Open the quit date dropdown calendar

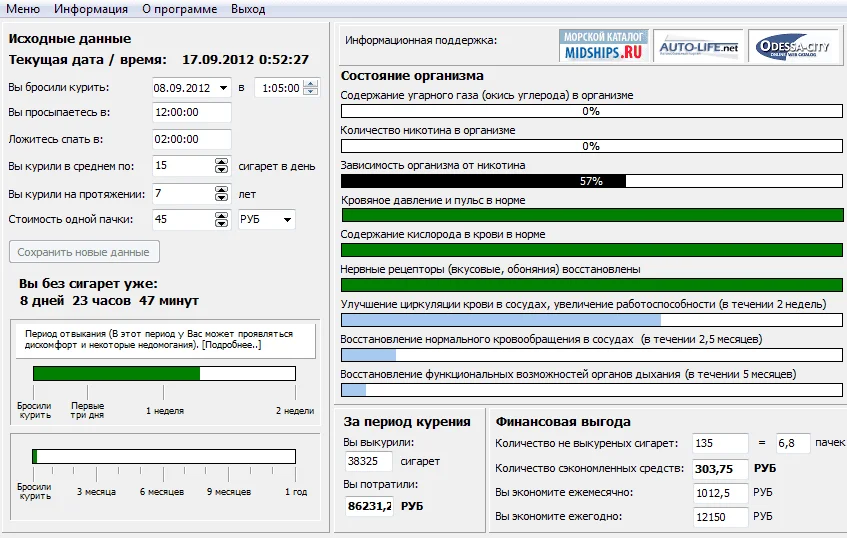click(x=223, y=88)
